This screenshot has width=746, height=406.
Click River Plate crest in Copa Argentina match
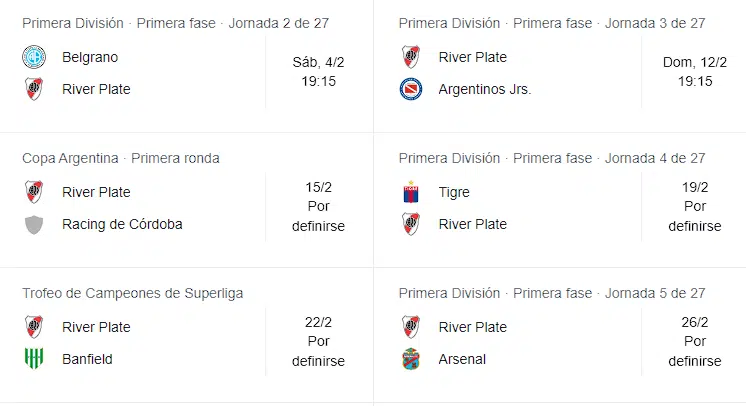[x=34, y=192]
